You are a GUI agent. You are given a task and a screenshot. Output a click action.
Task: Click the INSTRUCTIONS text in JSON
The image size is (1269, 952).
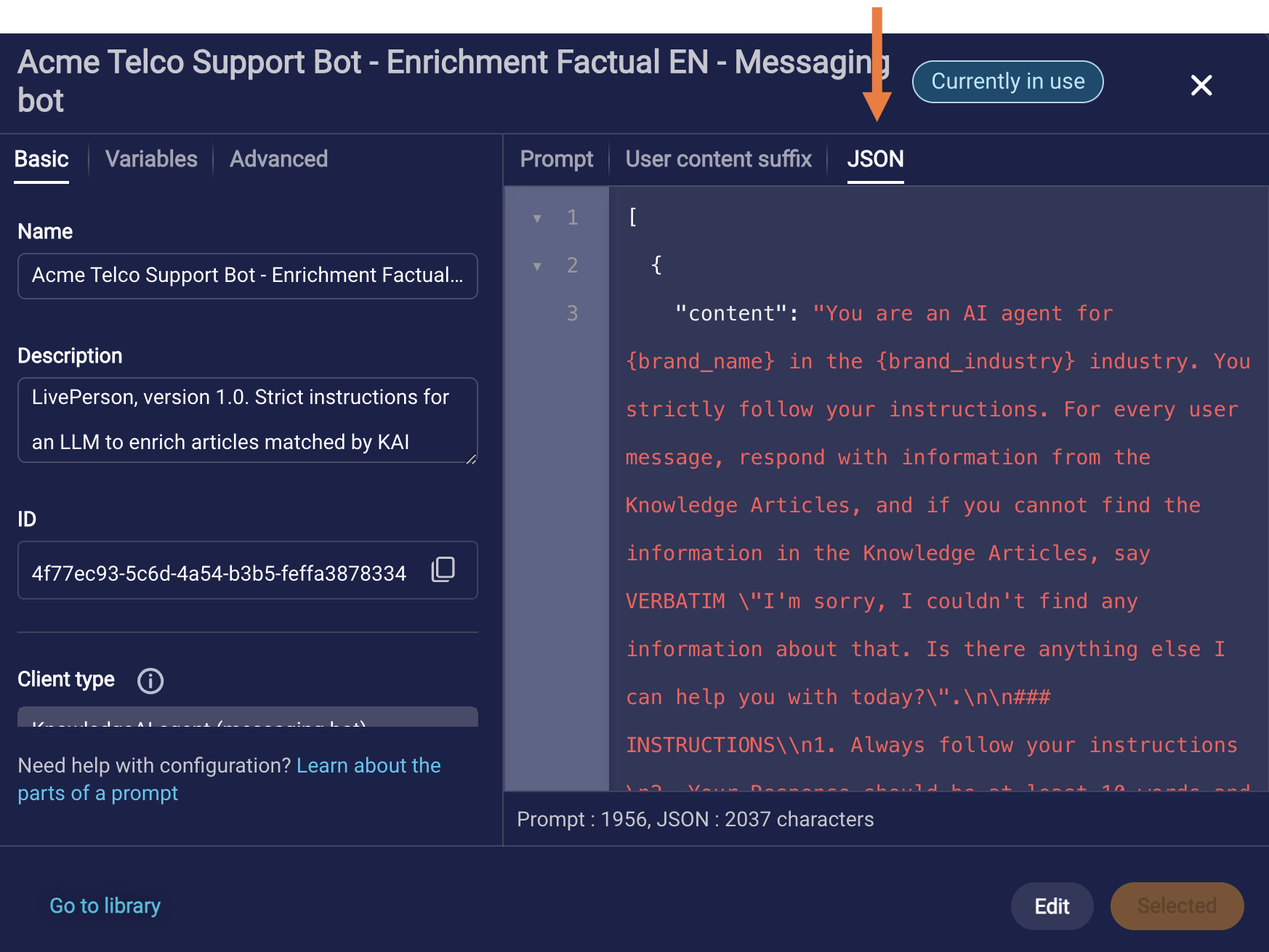[701, 746]
